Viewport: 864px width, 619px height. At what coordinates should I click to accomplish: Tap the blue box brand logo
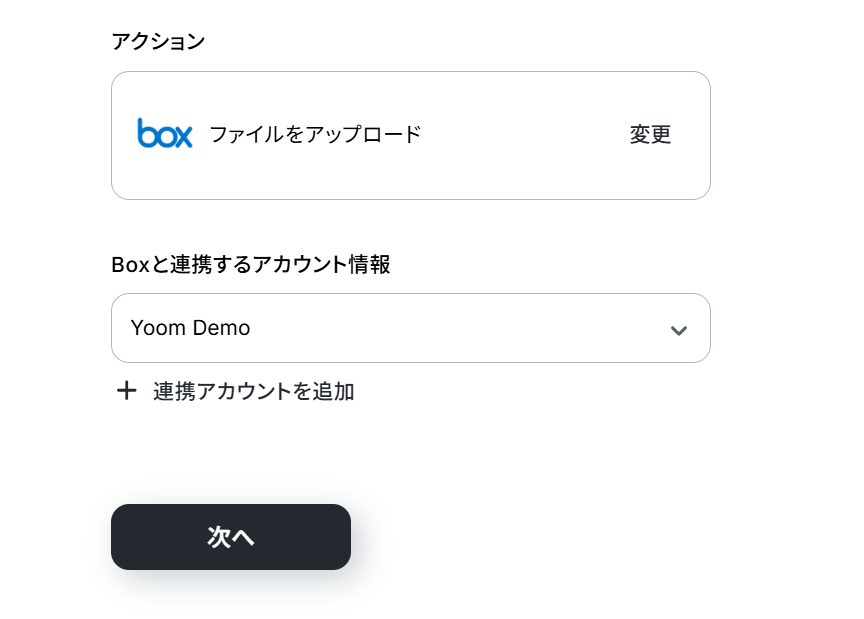click(165, 134)
